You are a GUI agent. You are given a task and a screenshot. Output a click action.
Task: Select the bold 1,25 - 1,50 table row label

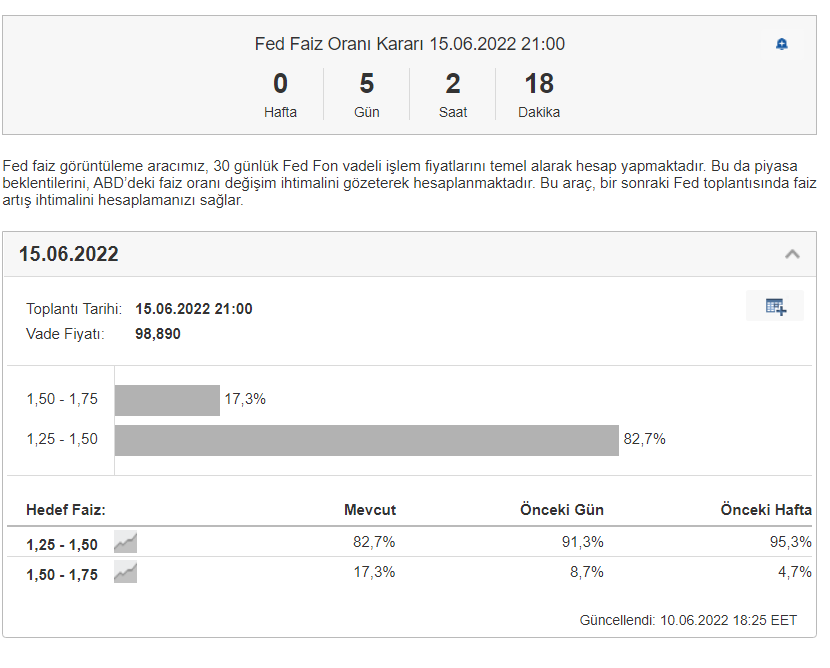(x=62, y=545)
